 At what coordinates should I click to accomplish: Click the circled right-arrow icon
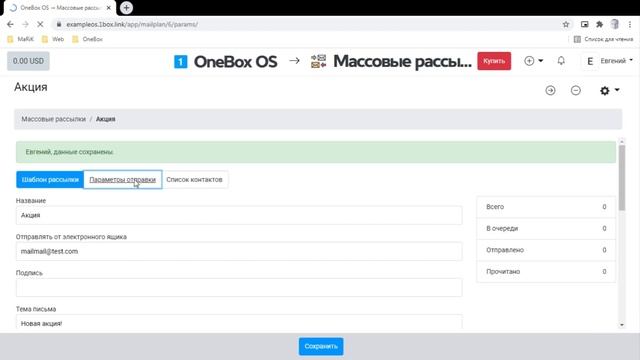coord(550,90)
